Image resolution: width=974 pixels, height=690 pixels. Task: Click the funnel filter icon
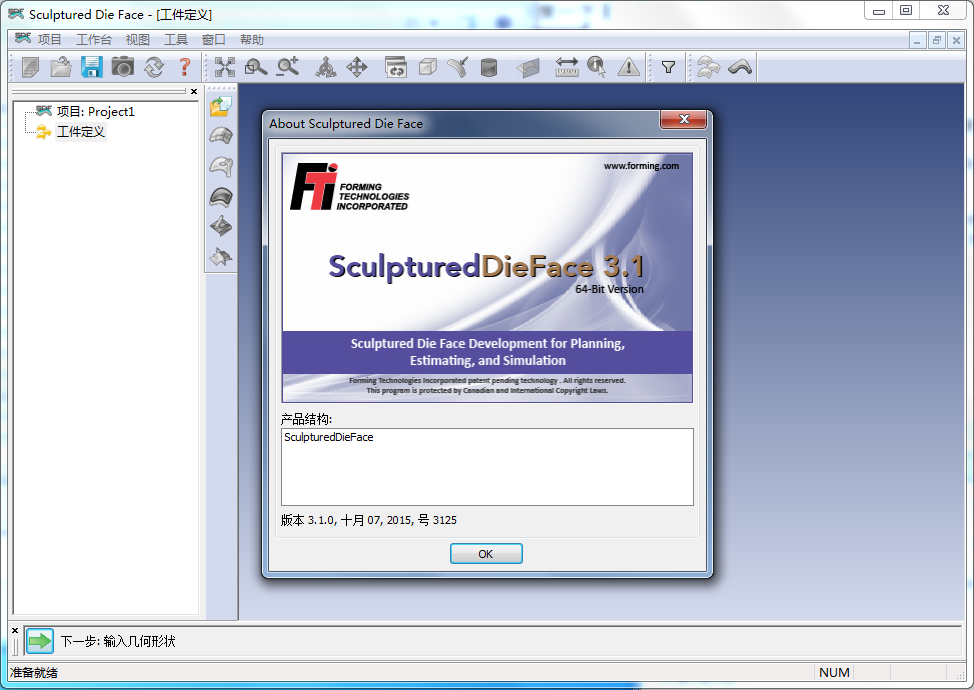coord(668,67)
